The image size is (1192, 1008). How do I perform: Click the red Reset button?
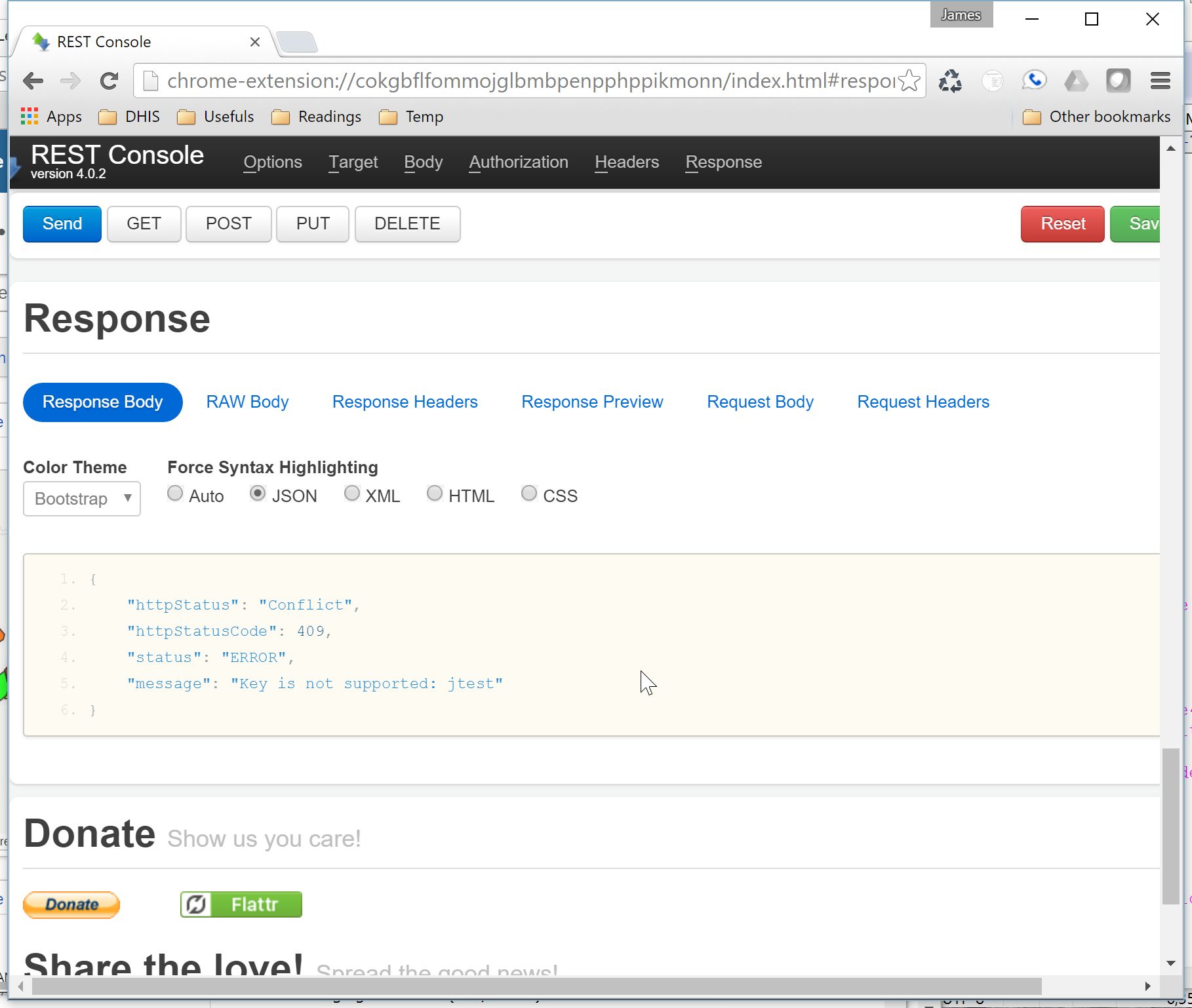[1062, 223]
